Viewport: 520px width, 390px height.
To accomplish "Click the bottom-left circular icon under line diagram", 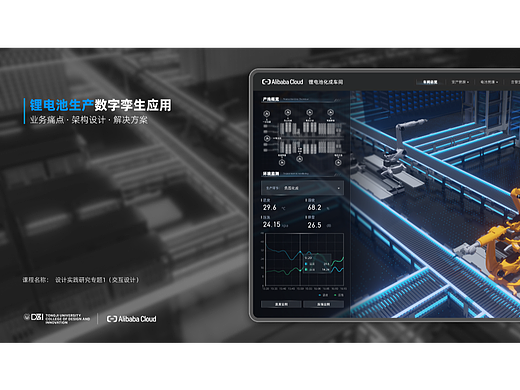I will tap(282, 162).
